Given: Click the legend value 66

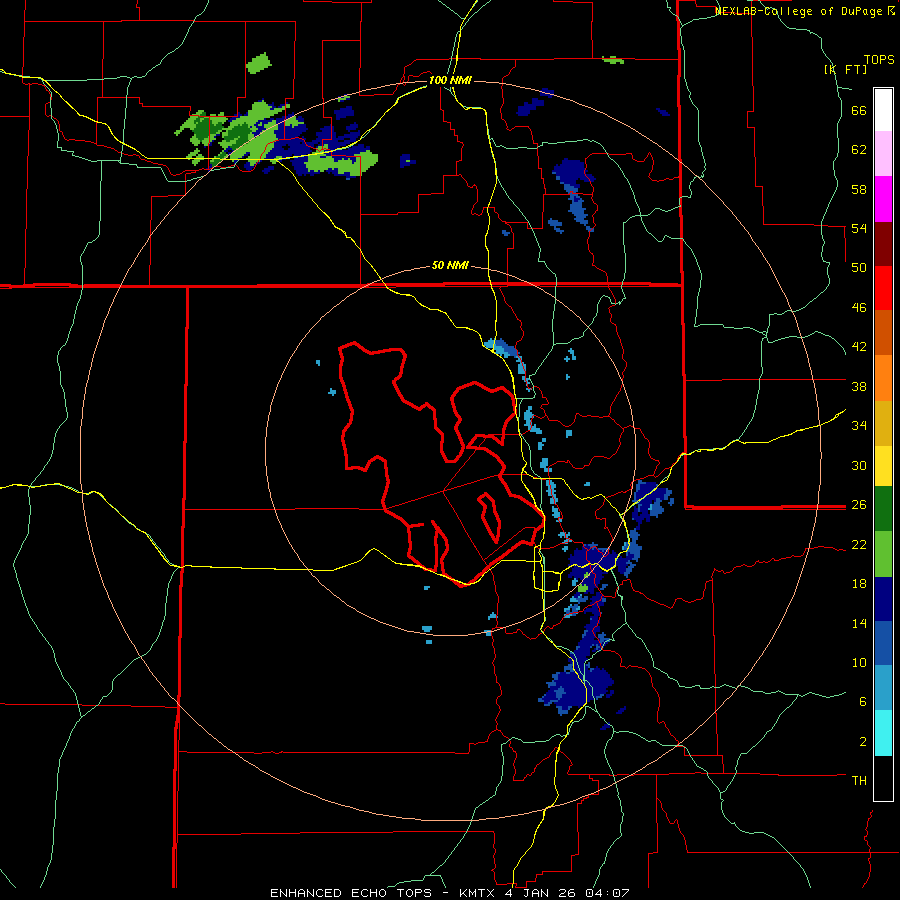Looking at the screenshot, I should (859, 110).
